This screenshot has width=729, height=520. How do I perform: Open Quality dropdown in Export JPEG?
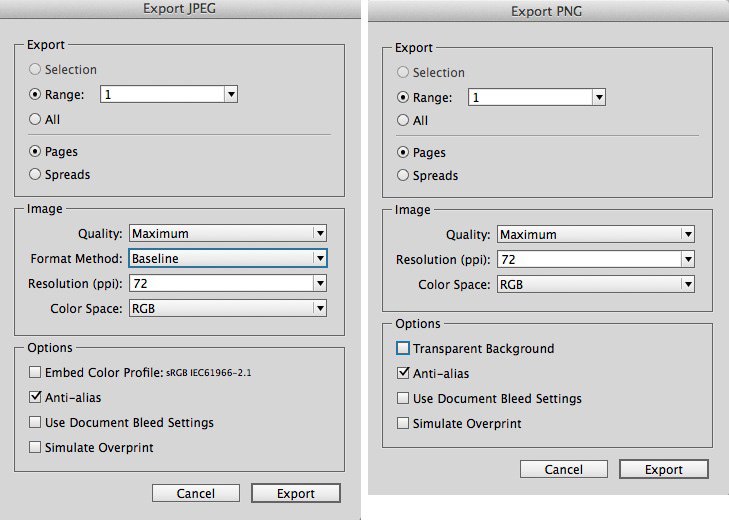tap(228, 233)
